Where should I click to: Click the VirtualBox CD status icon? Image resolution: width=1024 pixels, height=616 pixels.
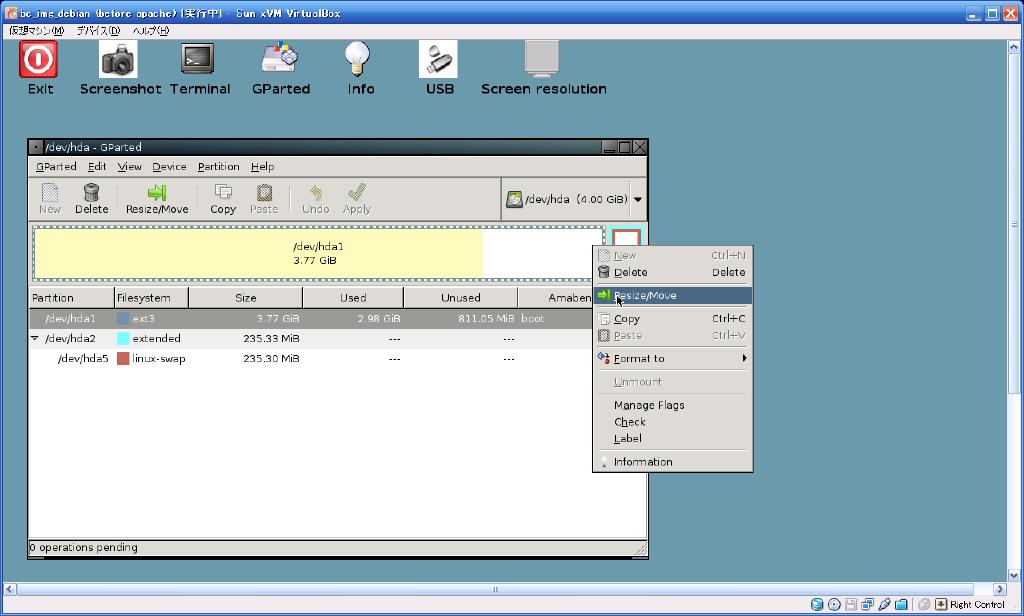pyautogui.click(x=834, y=604)
